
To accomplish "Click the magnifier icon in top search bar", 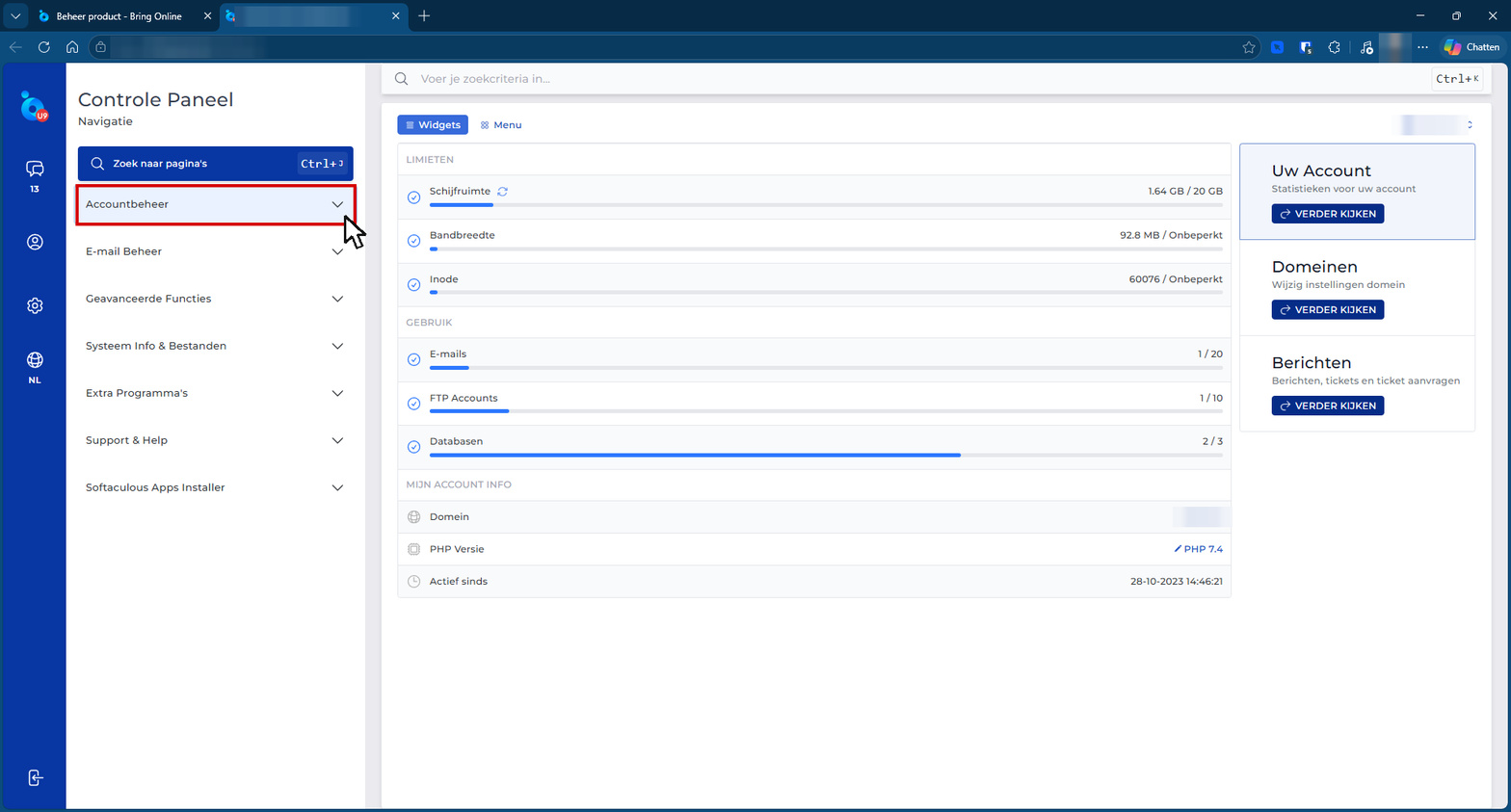I will (x=402, y=79).
